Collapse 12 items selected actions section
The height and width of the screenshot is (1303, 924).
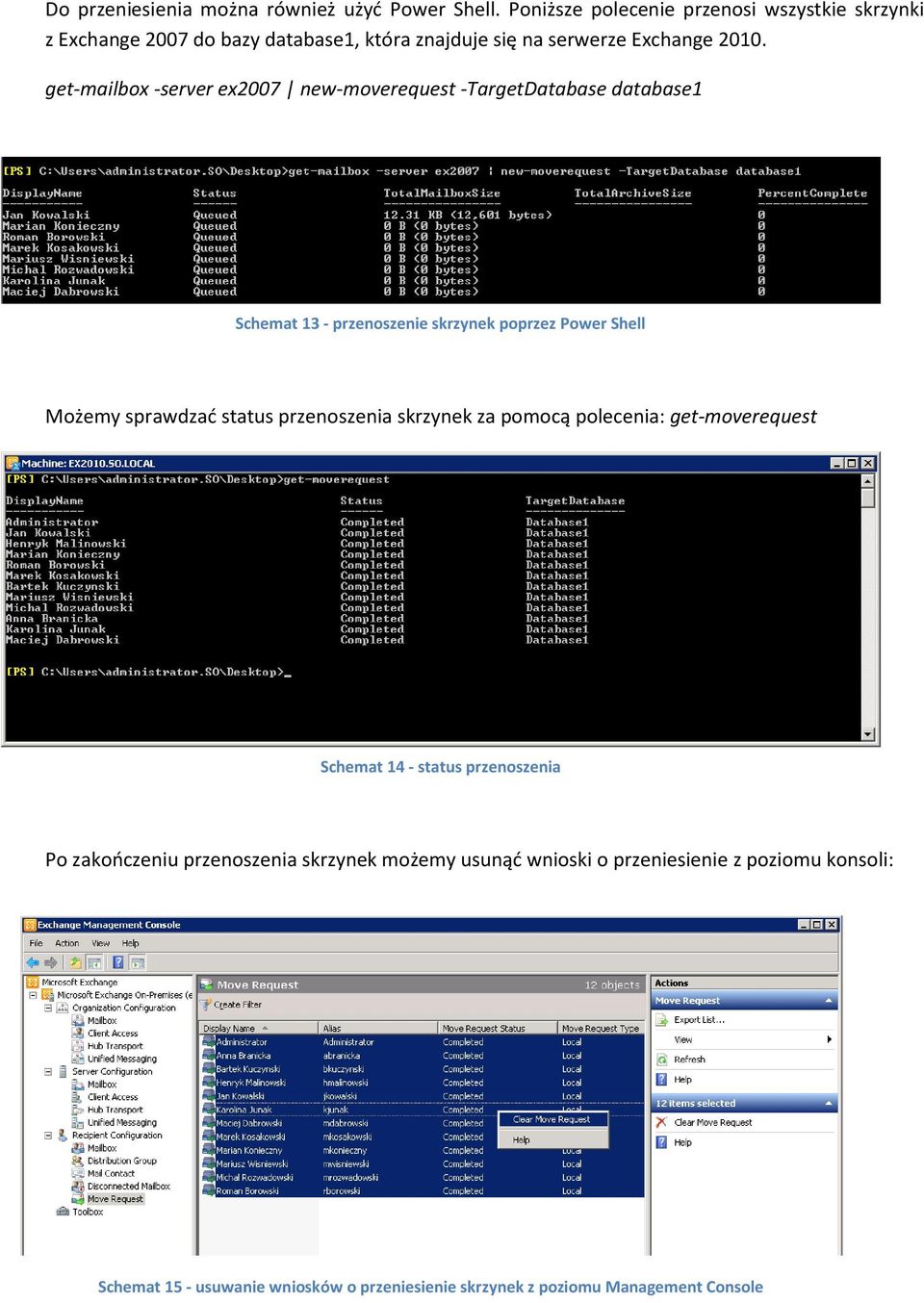pos(829,1103)
